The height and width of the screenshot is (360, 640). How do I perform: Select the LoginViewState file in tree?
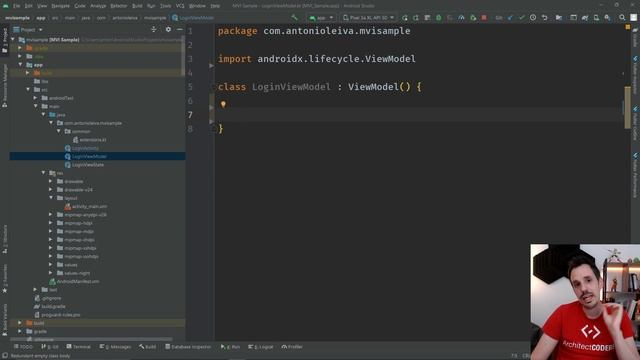point(84,165)
